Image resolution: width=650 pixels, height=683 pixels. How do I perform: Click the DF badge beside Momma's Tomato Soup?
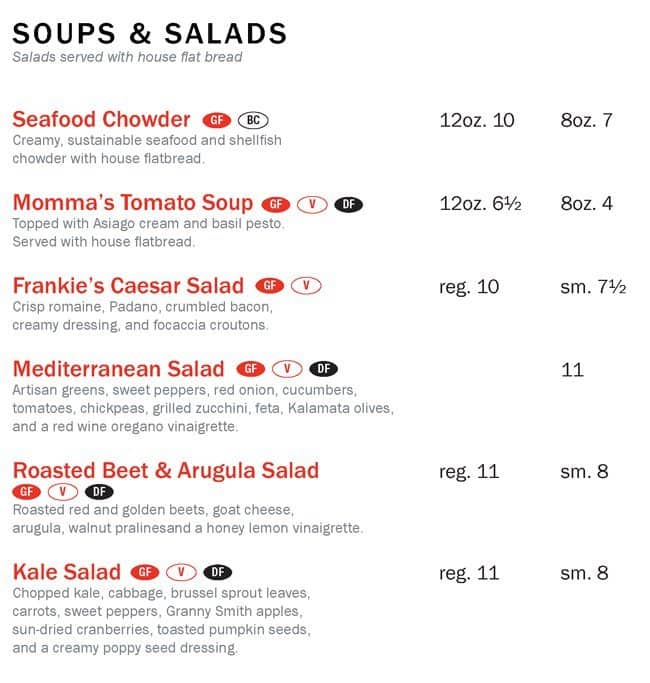click(x=348, y=205)
